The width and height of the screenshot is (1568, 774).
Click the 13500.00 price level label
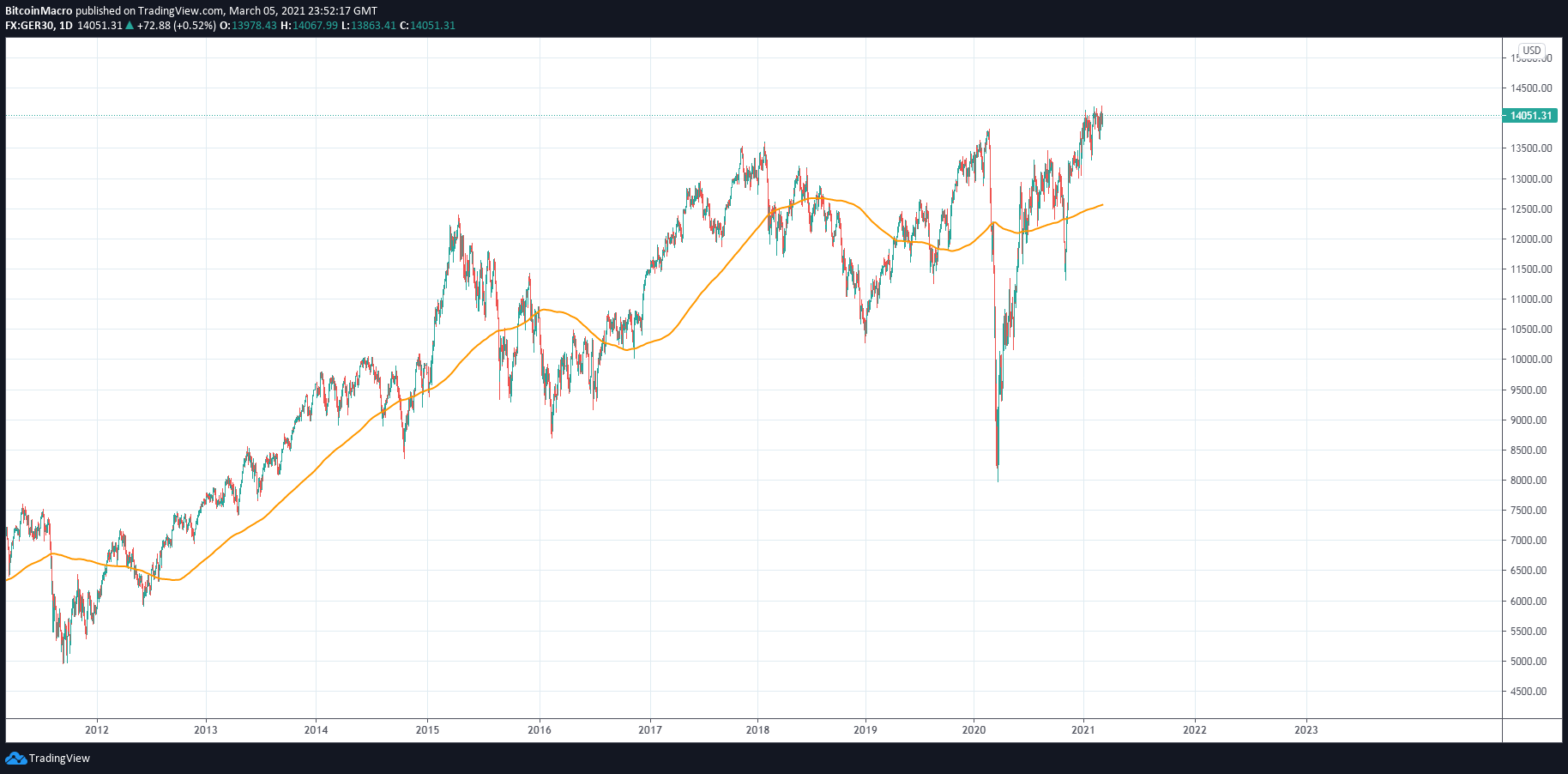tap(1531, 148)
